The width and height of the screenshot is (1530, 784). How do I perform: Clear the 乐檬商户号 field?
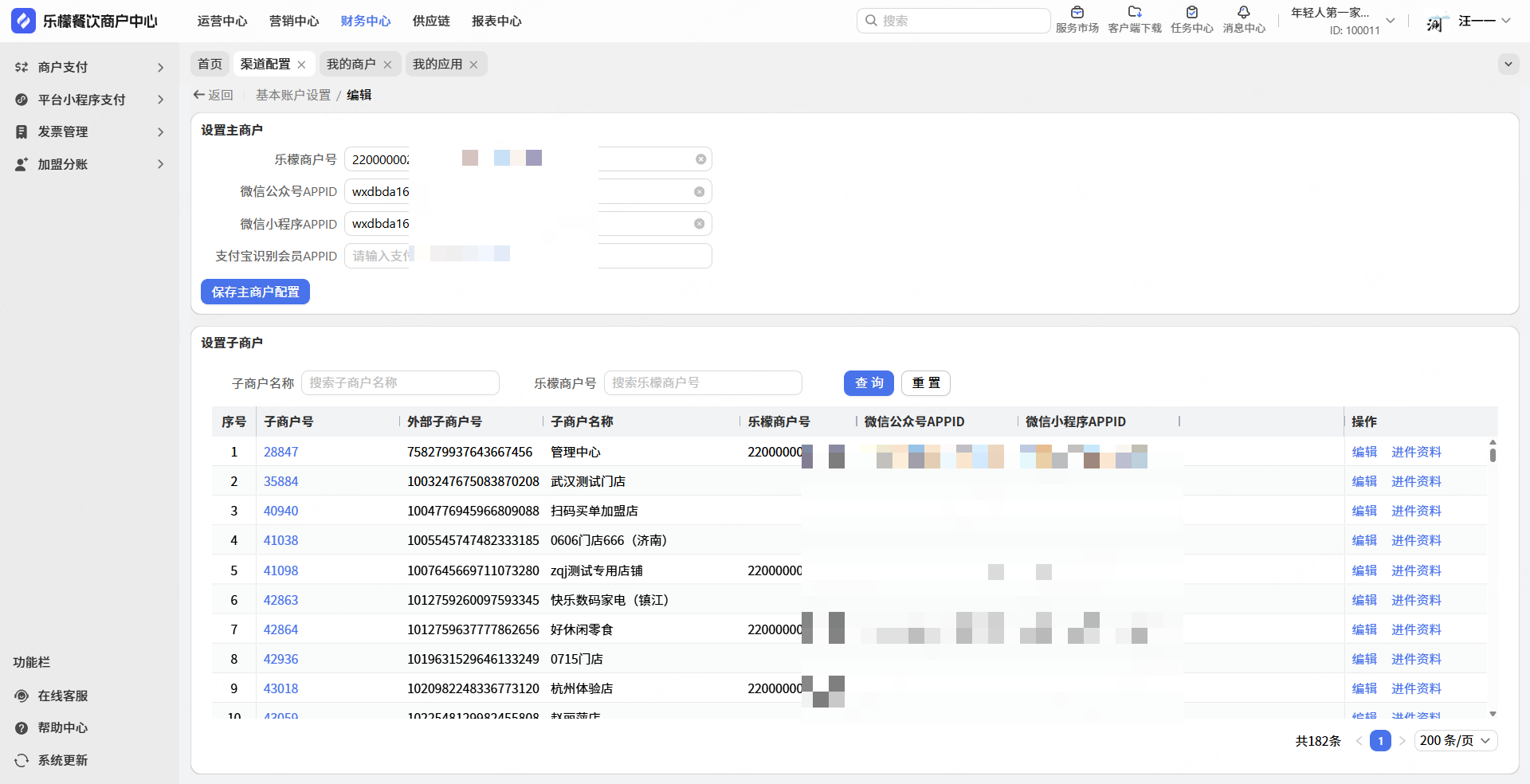click(x=700, y=159)
